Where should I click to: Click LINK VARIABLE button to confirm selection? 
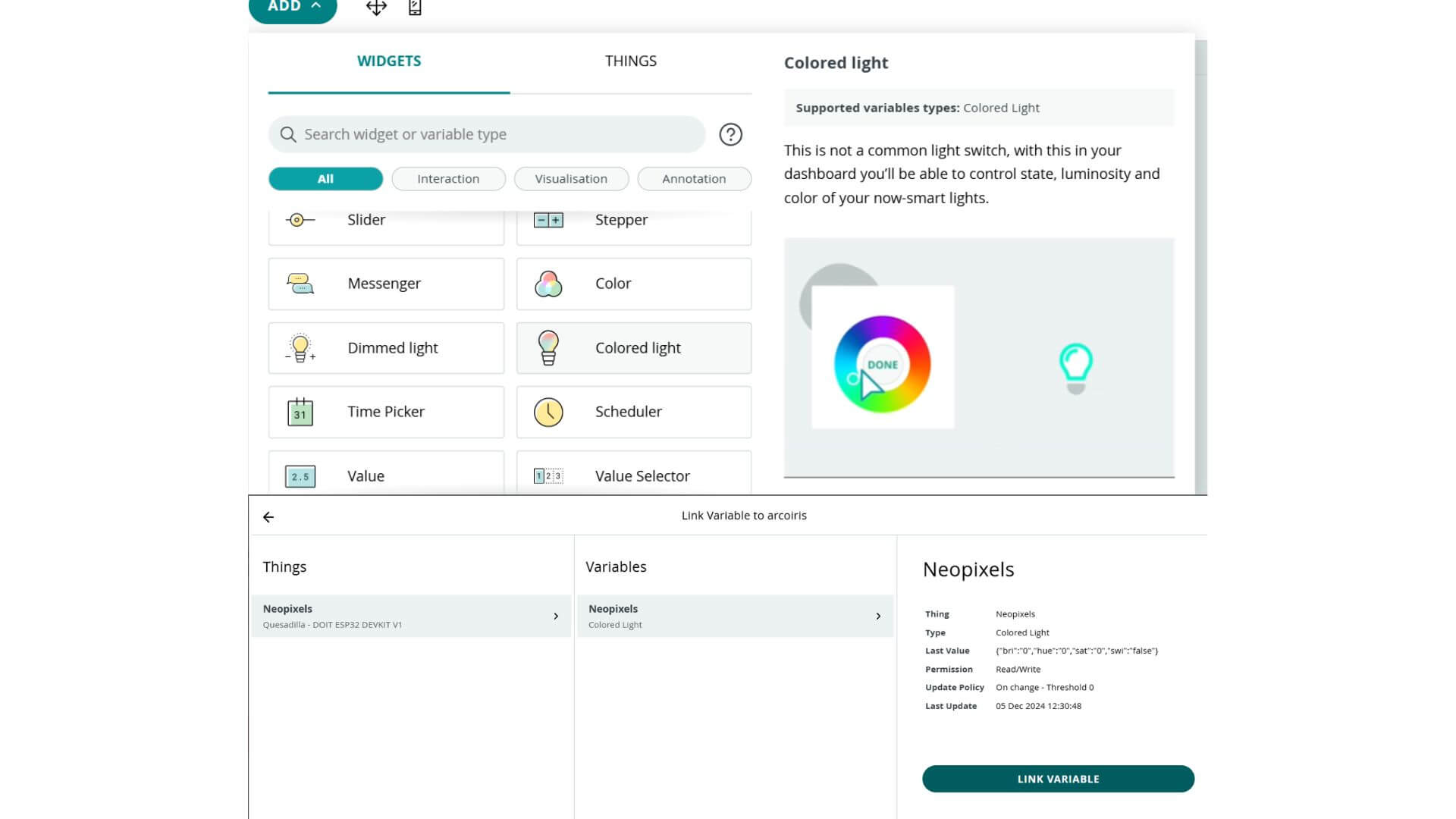(1058, 778)
